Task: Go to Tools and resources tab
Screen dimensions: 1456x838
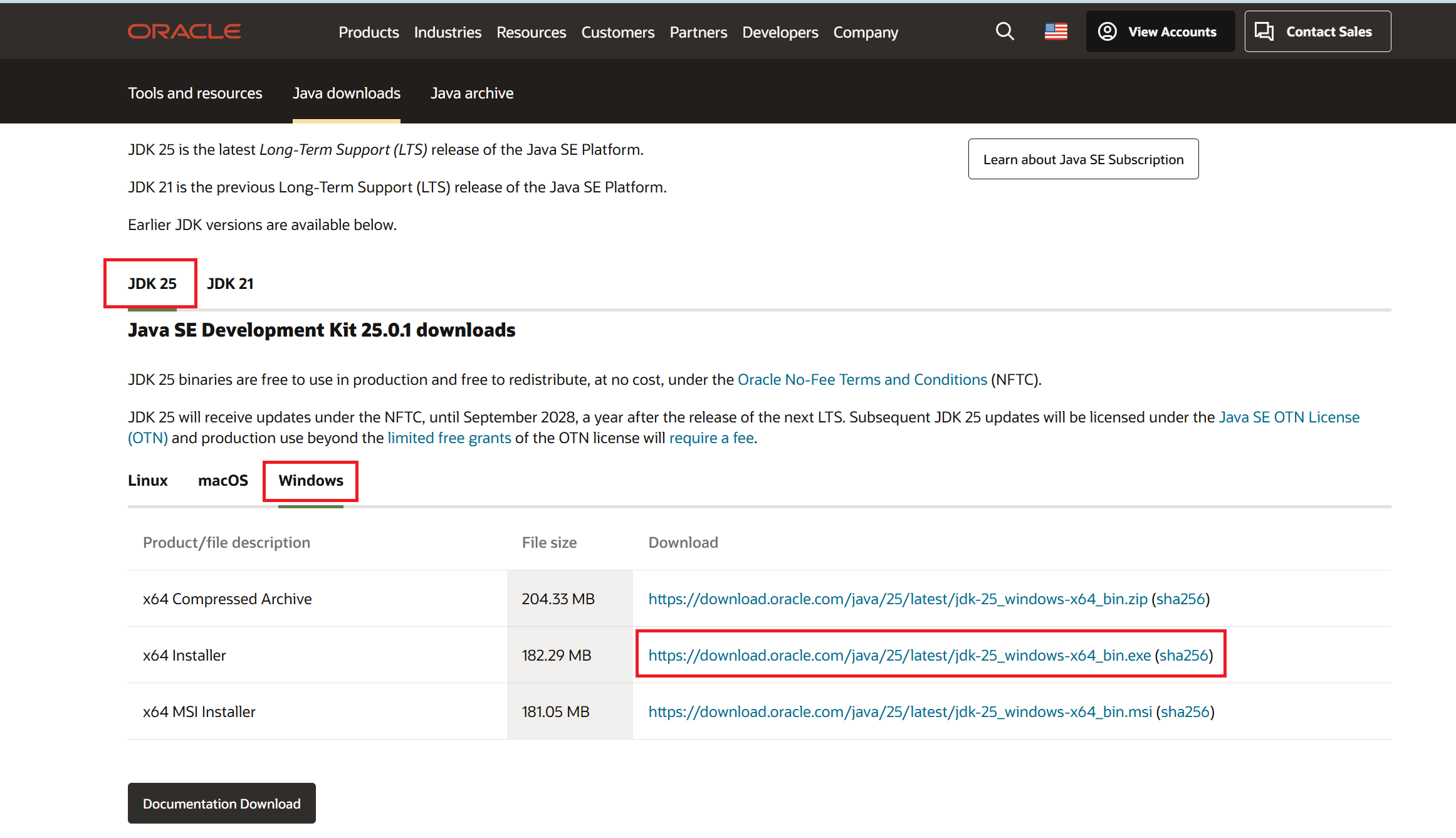Action: tap(195, 93)
